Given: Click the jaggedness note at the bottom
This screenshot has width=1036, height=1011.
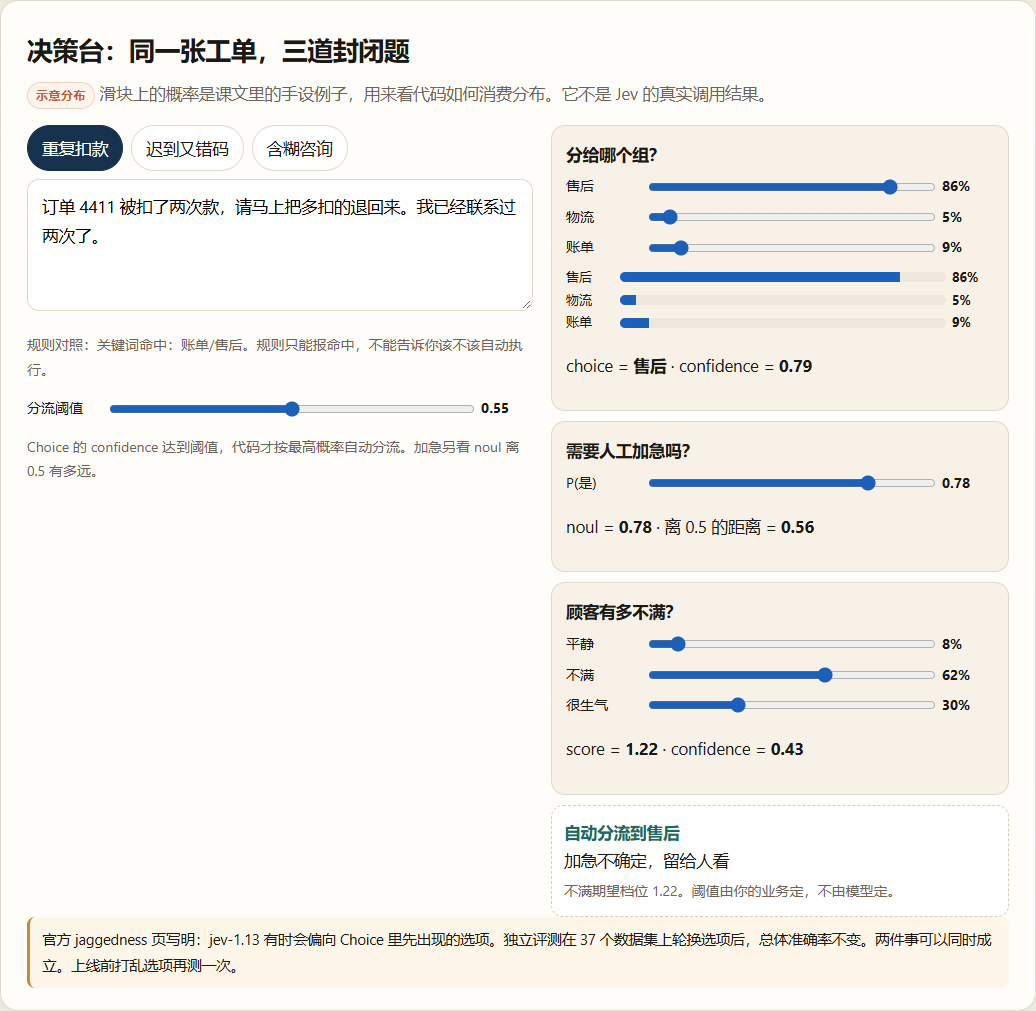Looking at the screenshot, I should pos(518,952).
